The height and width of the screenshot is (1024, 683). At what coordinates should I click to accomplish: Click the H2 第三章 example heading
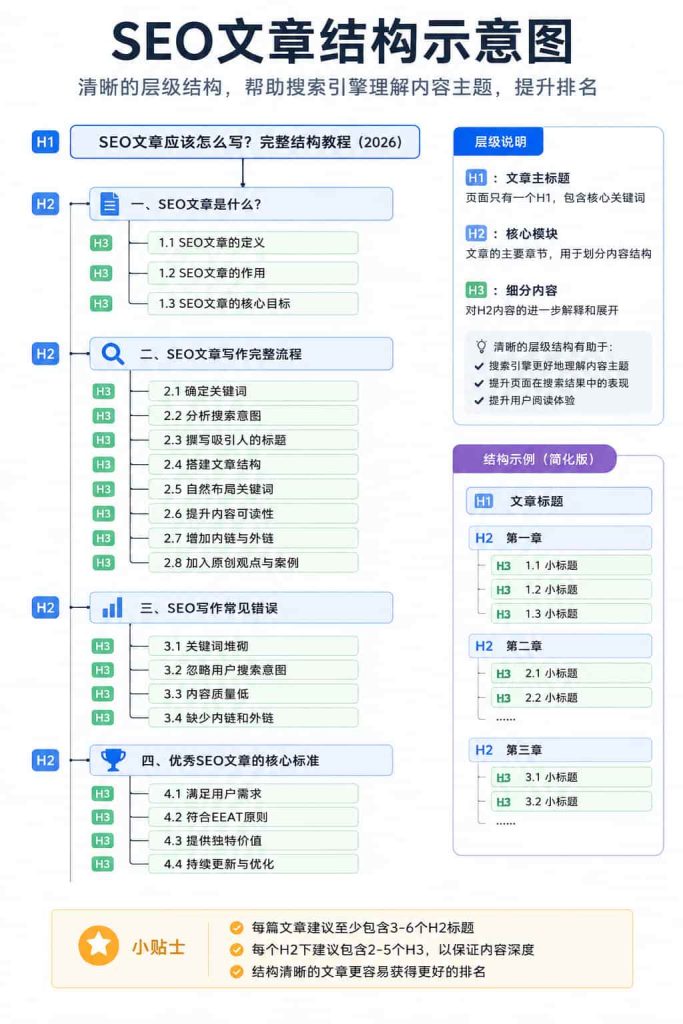click(x=560, y=750)
